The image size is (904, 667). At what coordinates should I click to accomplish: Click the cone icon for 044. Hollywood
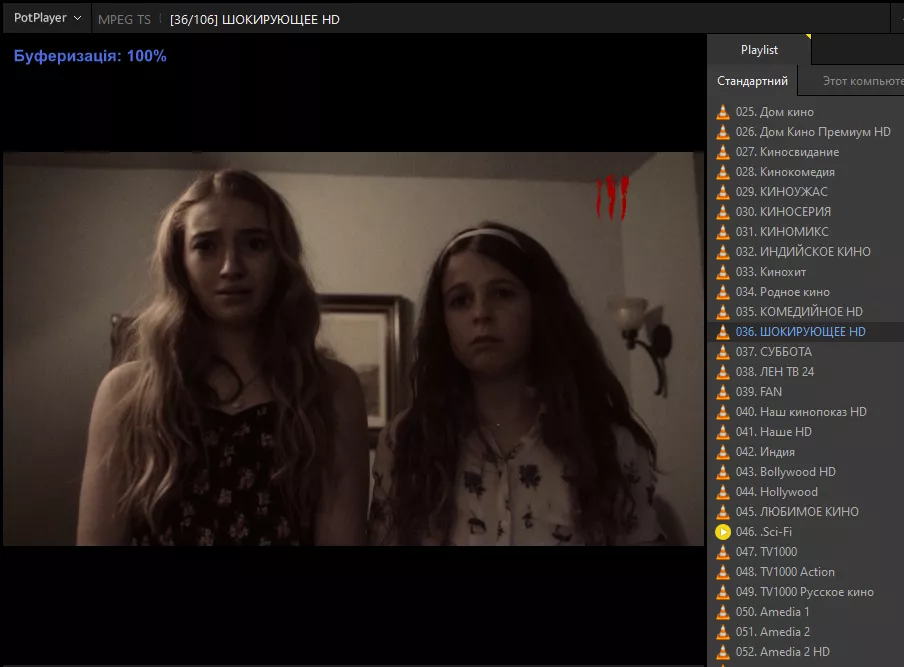pyautogui.click(x=722, y=492)
